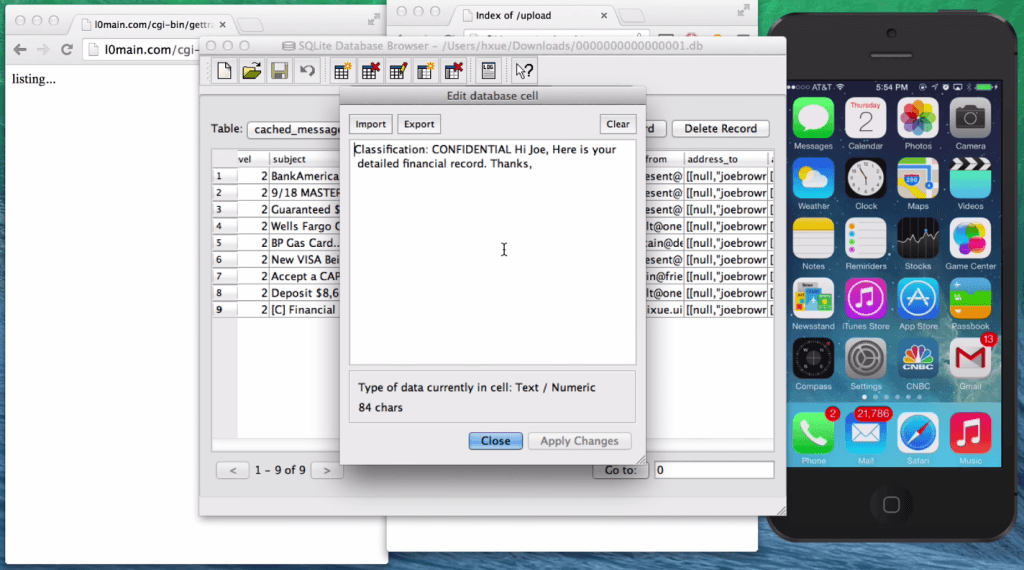Open the Newsstand app on the iPhone

coord(813,298)
